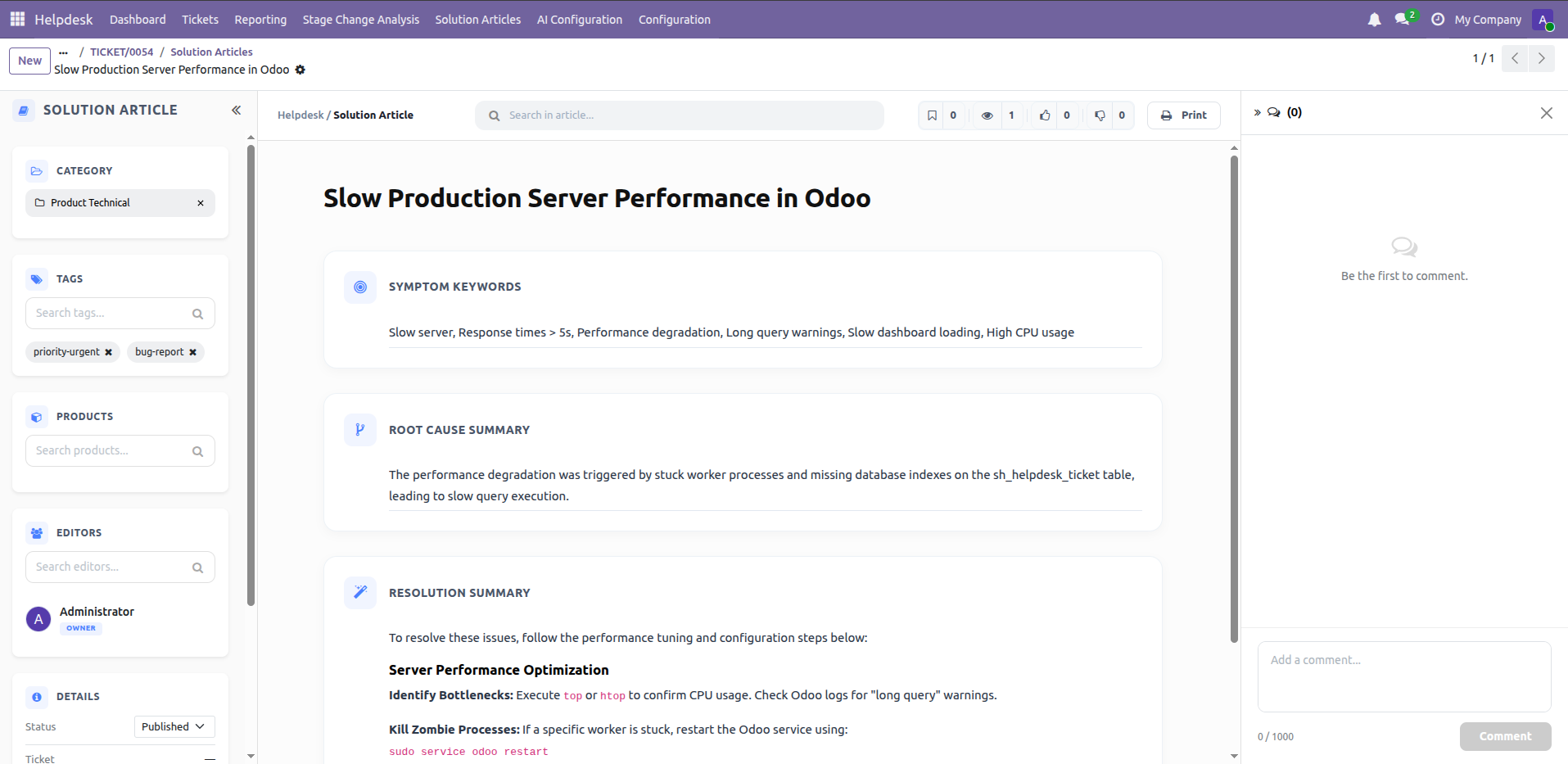Click the search icon in editors field
The width and height of the screenshot is (1568, 764).
[197, 567]
